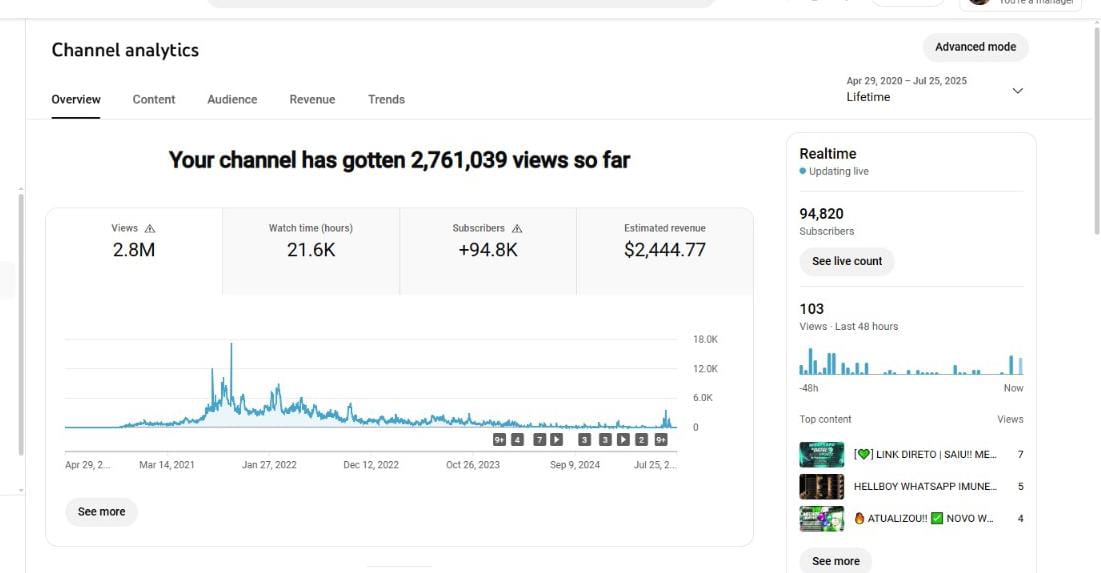Screen dimensions: 1101x573
Task: Click the chart marker labeled 2
Action: click(641, 439)
